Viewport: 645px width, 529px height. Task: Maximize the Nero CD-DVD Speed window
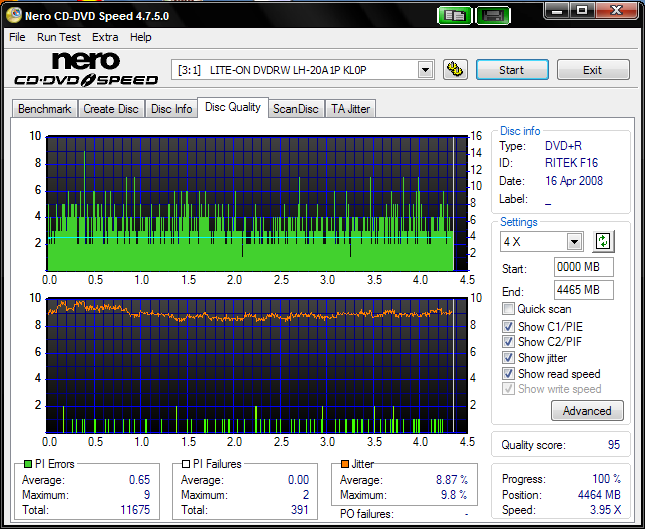click(x=582, y=12)
